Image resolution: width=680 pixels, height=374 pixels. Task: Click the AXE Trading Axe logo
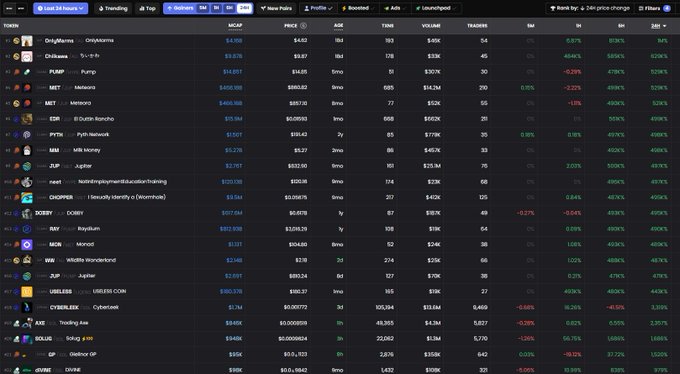pyautogui.click(x=27, y=323)
